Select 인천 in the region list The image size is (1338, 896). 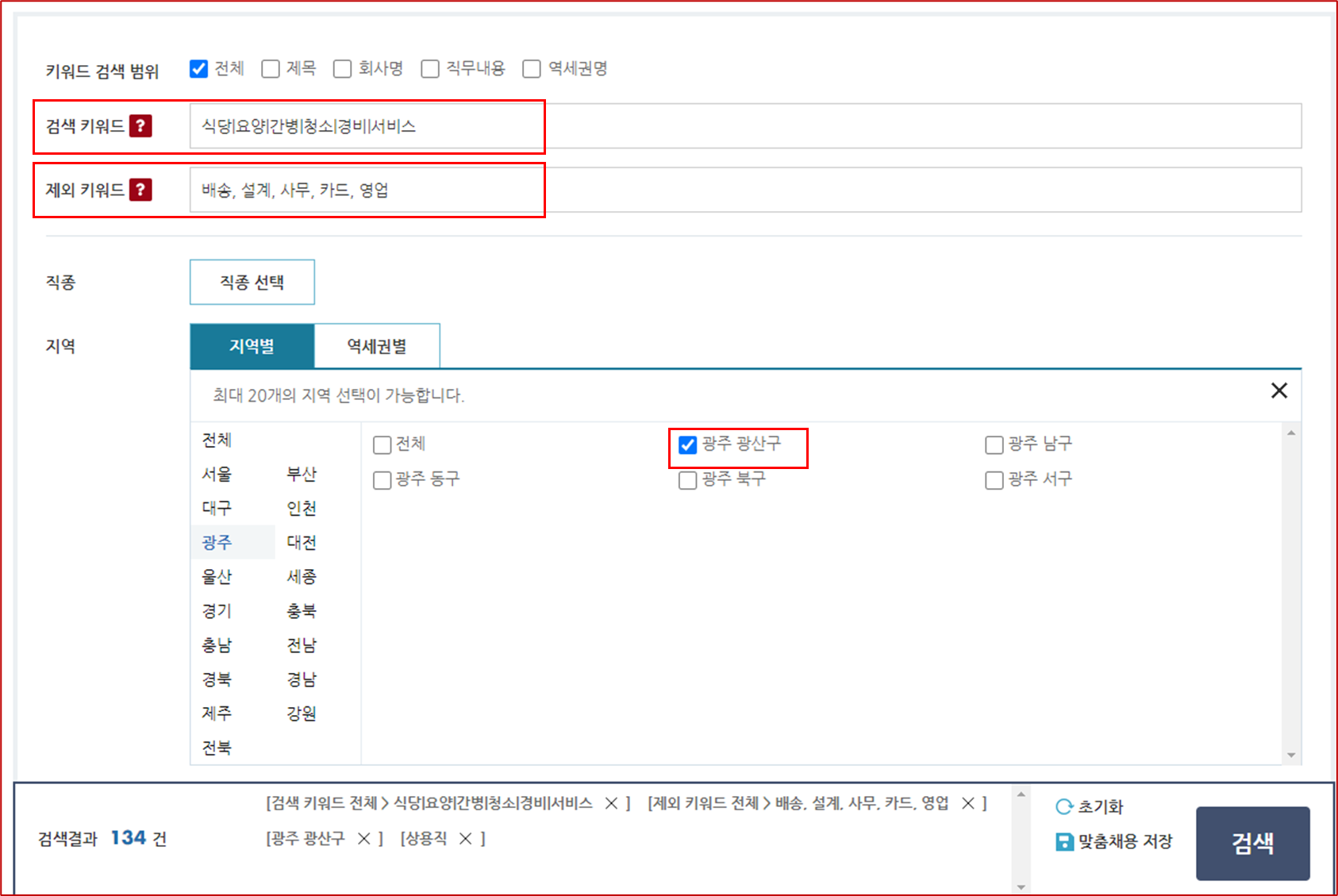click(x=302, y=508)
